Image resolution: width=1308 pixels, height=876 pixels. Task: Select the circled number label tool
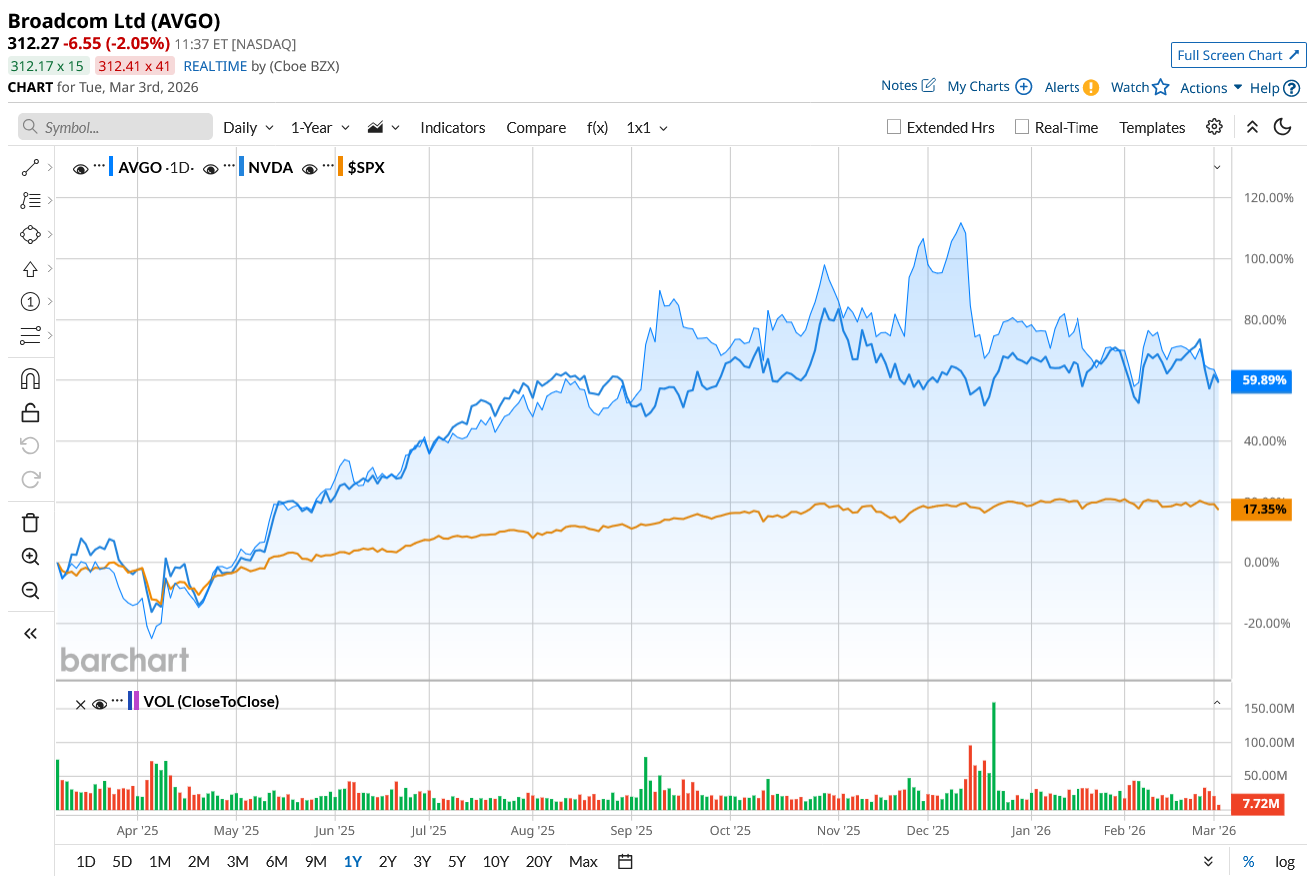(30, 302)
